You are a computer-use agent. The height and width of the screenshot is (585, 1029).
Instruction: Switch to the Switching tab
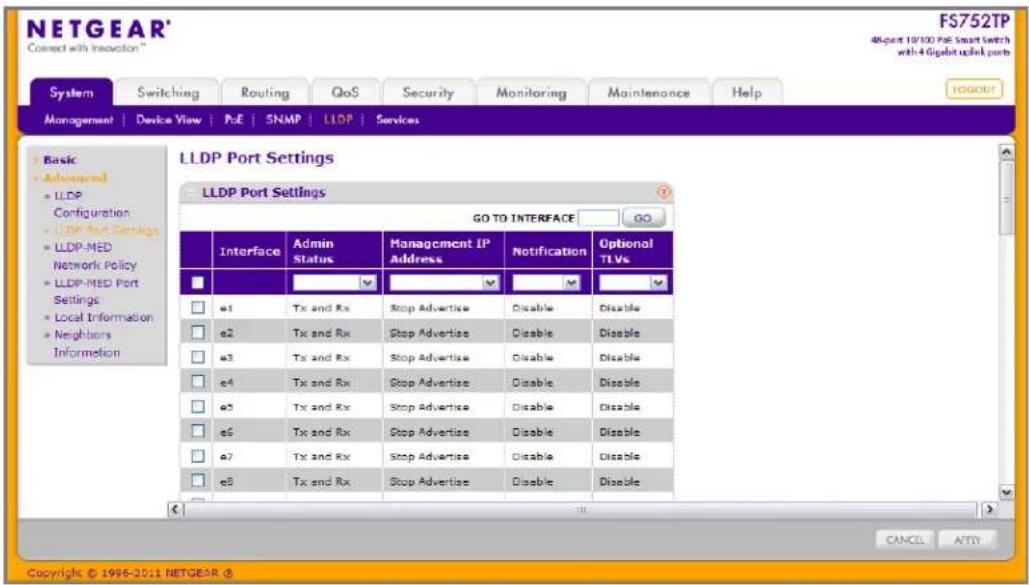click(x=168, y=93)
